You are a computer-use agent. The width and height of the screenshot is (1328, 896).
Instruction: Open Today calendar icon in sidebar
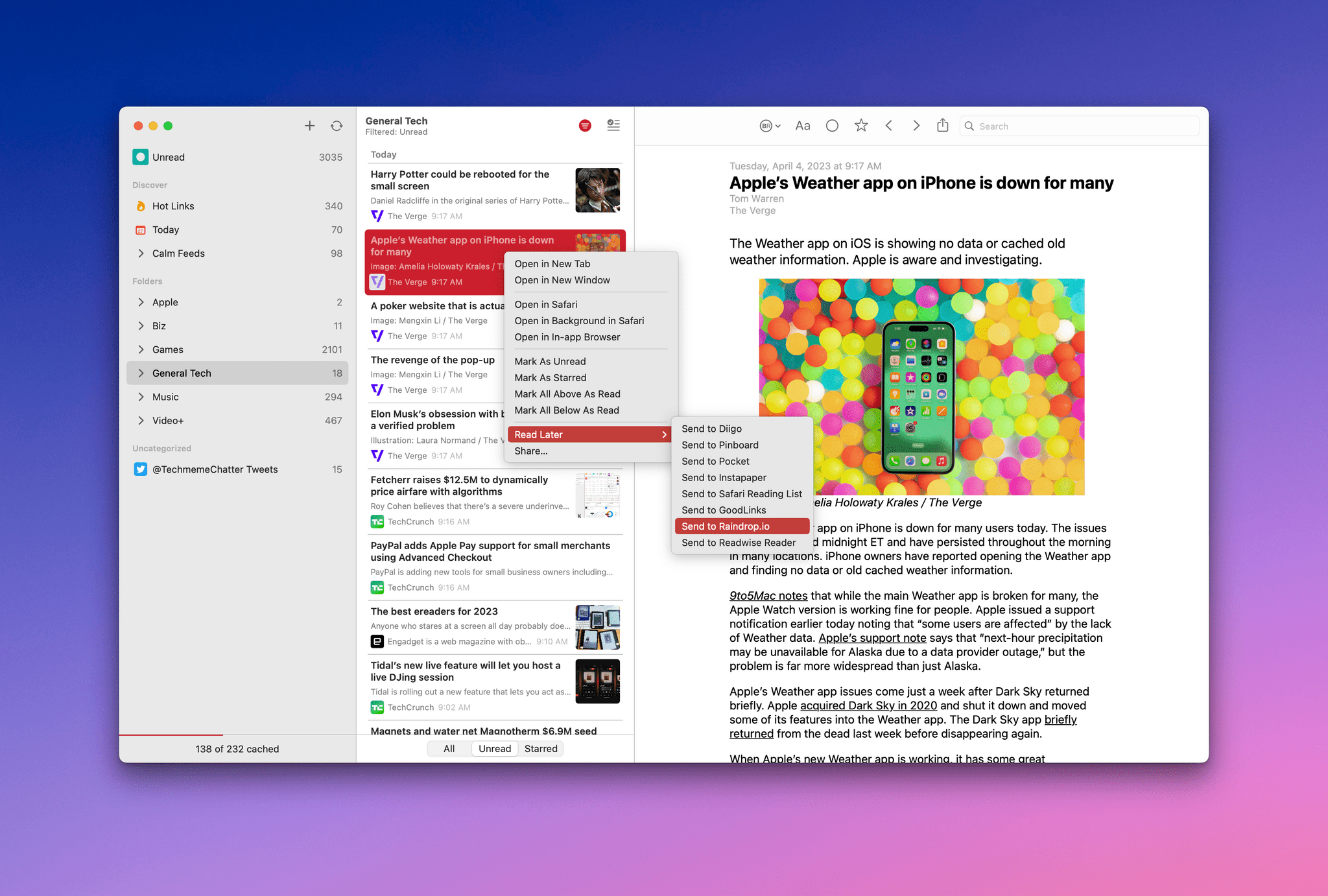140,230
